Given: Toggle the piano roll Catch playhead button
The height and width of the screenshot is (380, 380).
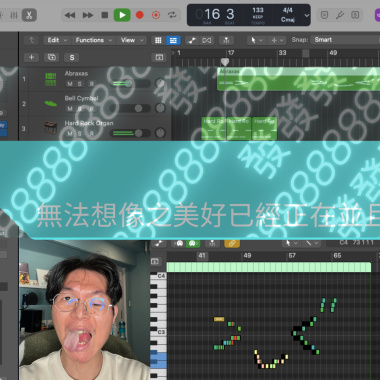Looking at the screenshot, I should [x=212, y=244].
